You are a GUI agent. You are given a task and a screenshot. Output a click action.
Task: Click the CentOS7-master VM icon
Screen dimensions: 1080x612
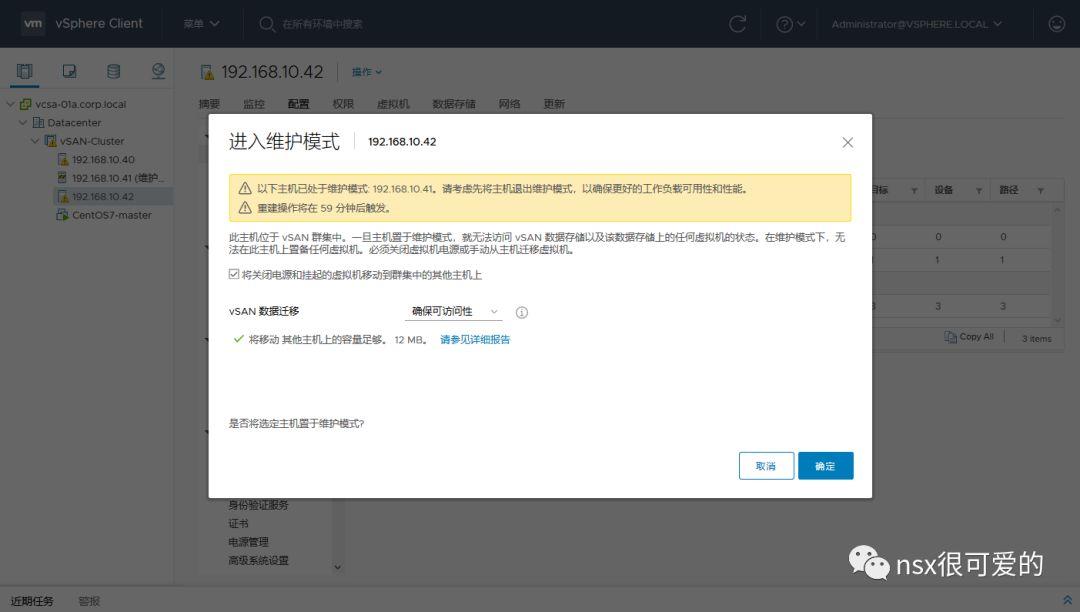click(x=63, y=215)
